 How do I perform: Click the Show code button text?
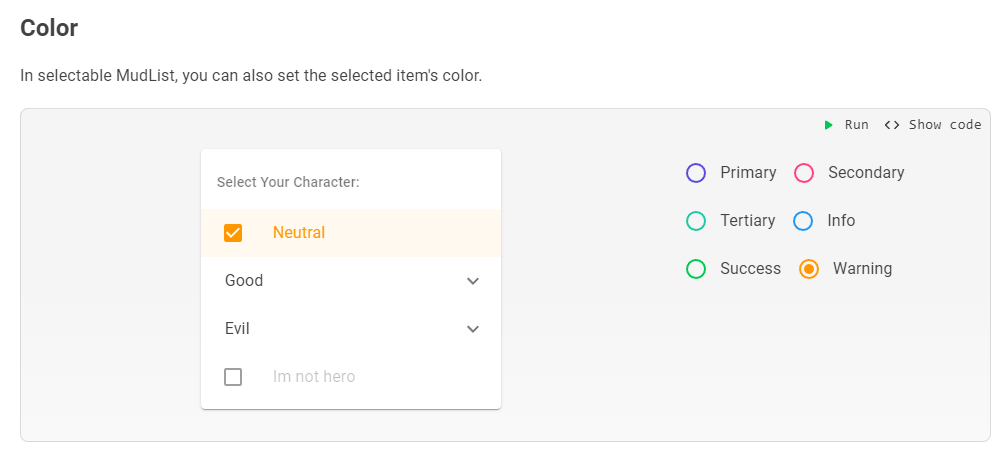coord(945,125)
